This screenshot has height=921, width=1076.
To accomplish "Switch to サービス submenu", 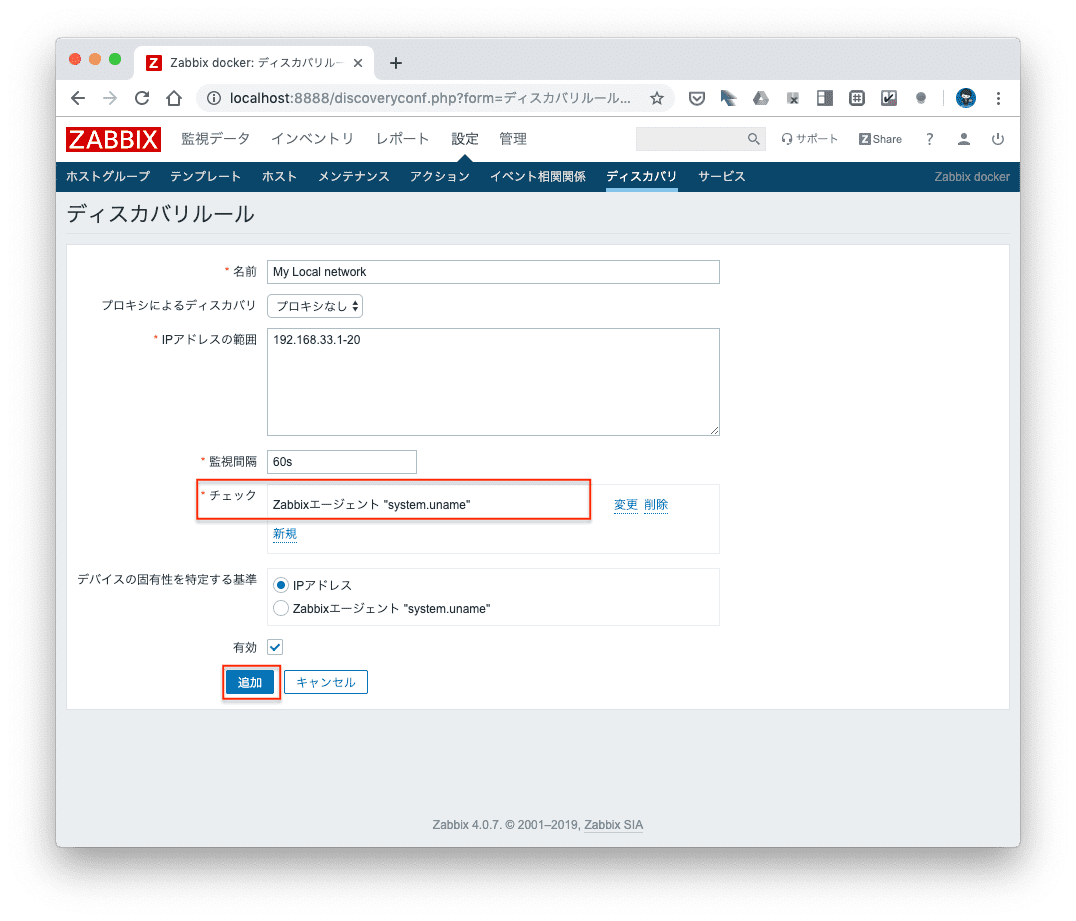I will [721, 176].
